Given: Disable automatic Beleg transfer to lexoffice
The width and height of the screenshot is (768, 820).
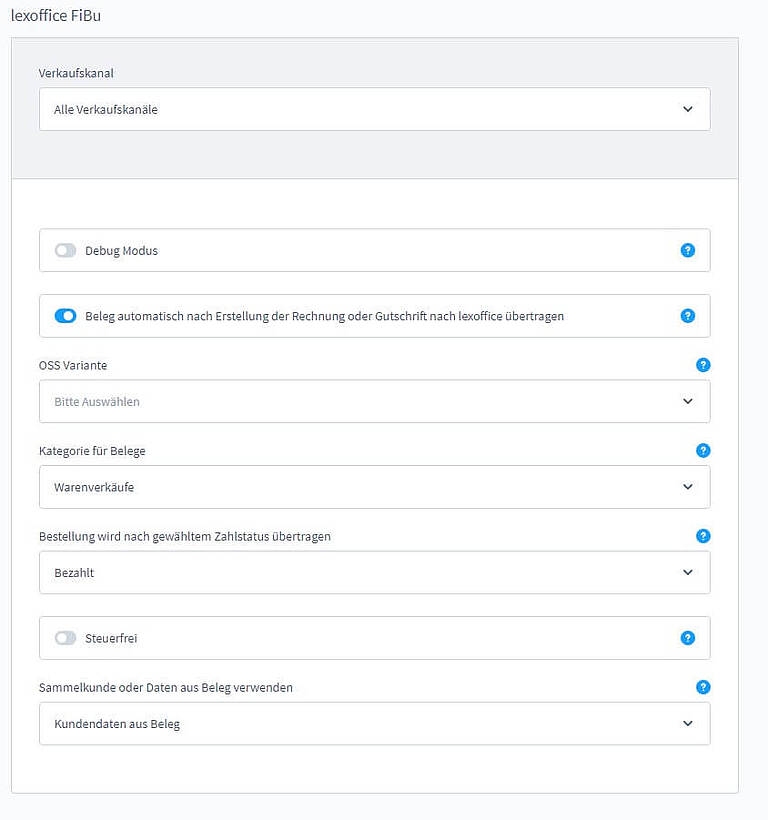Looking at the screenshot, I should pyautogui.click(x=65, y=316).
